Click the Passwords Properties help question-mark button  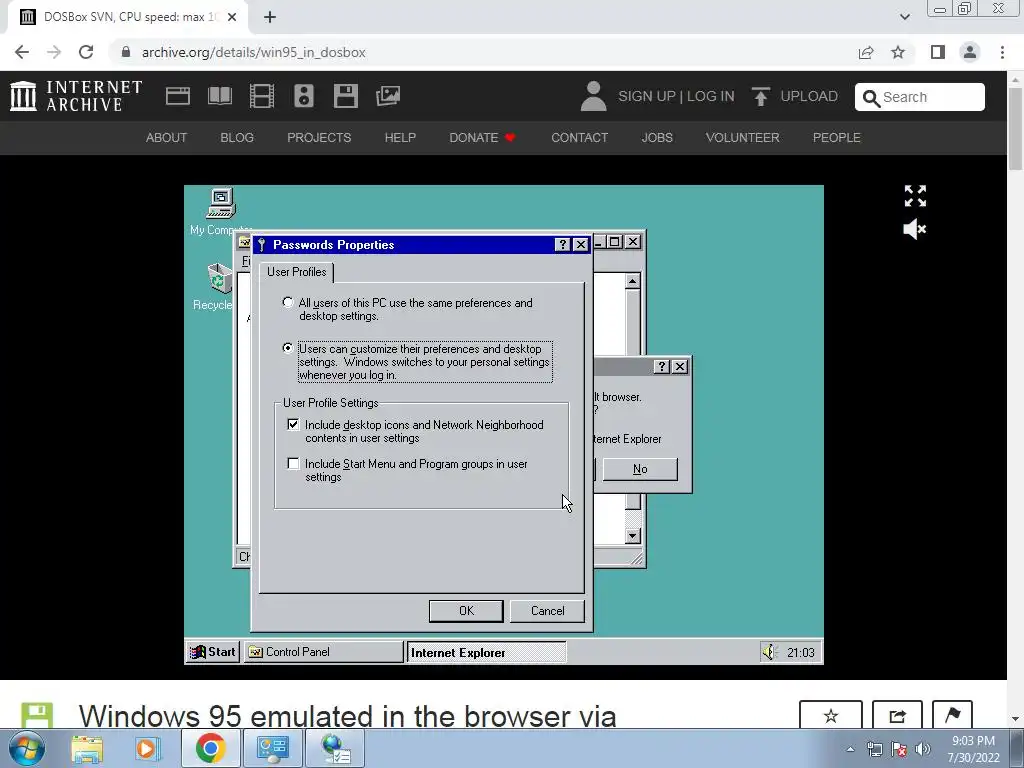click(x=562, y=244)
